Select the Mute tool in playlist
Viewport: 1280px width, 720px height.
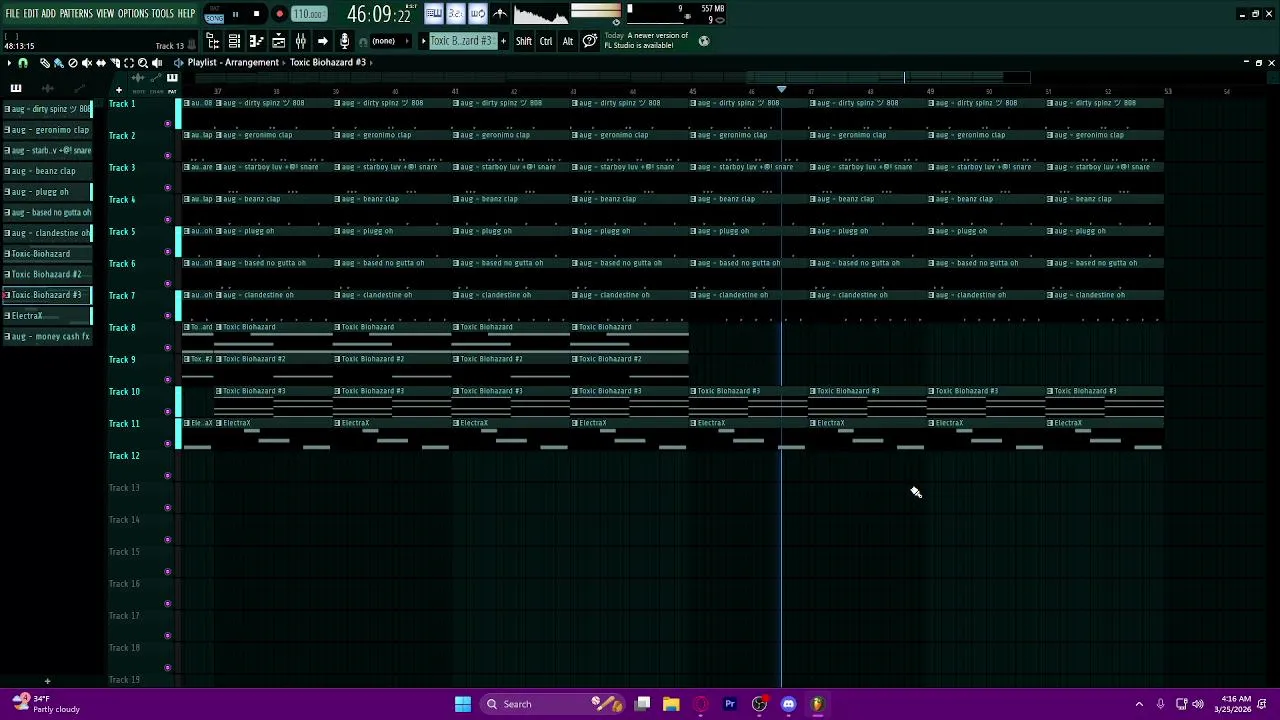(x=86, y=63)
